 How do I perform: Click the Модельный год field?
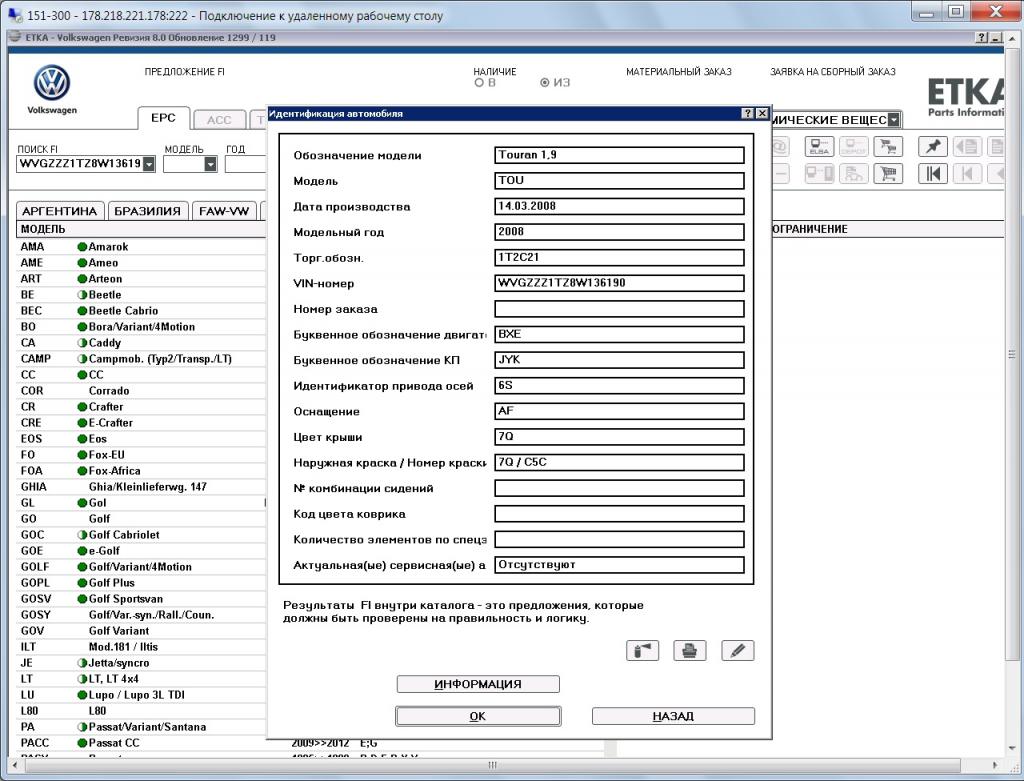coord(619,232)
